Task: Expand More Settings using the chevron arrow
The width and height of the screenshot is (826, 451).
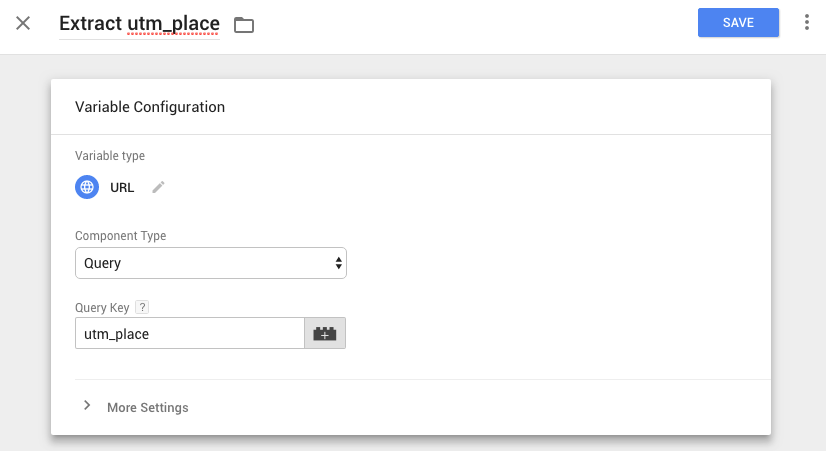Action: click(x=87, y=406)
